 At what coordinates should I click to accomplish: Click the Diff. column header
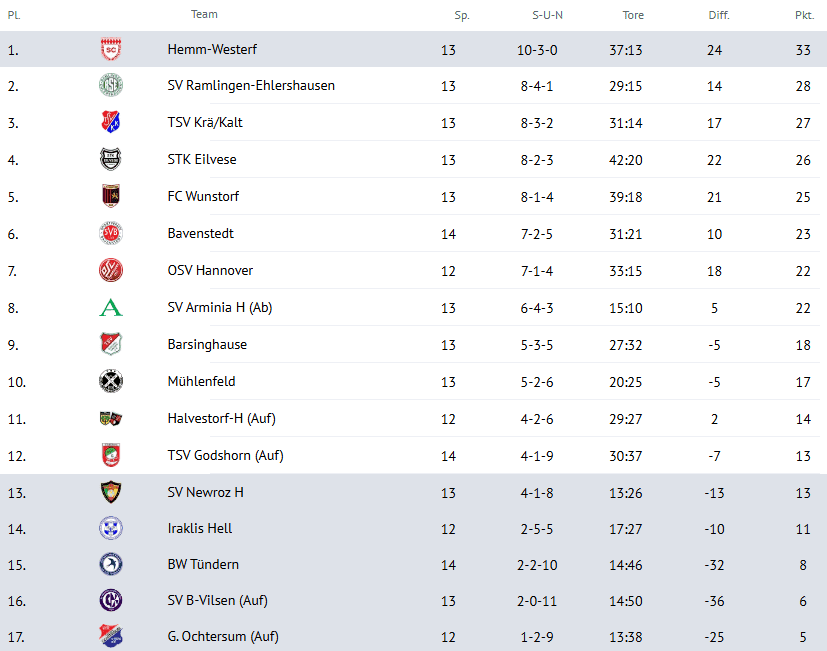point(718,16)
